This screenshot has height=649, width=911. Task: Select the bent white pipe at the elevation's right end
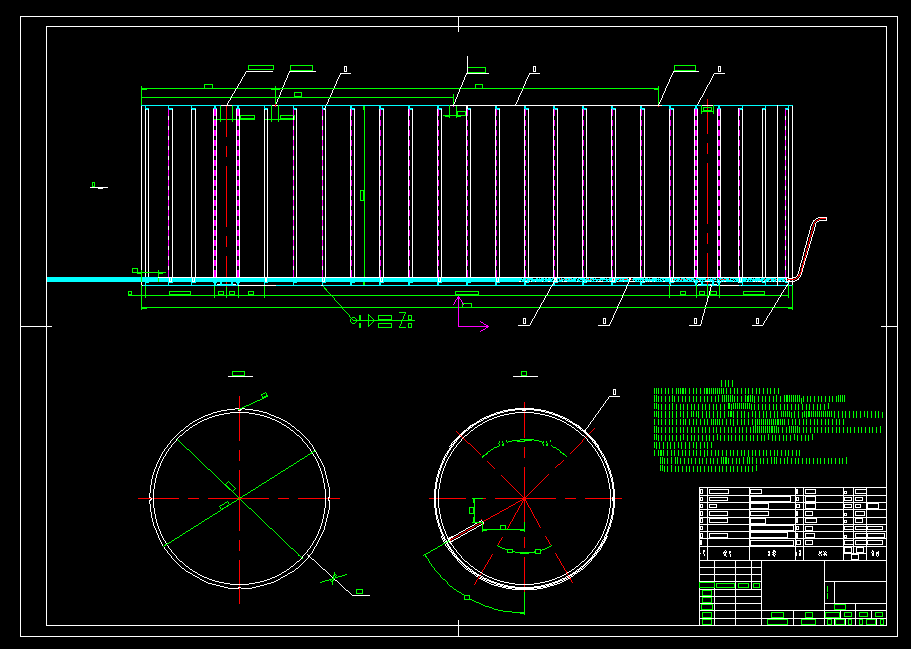[x=808, y=249]
